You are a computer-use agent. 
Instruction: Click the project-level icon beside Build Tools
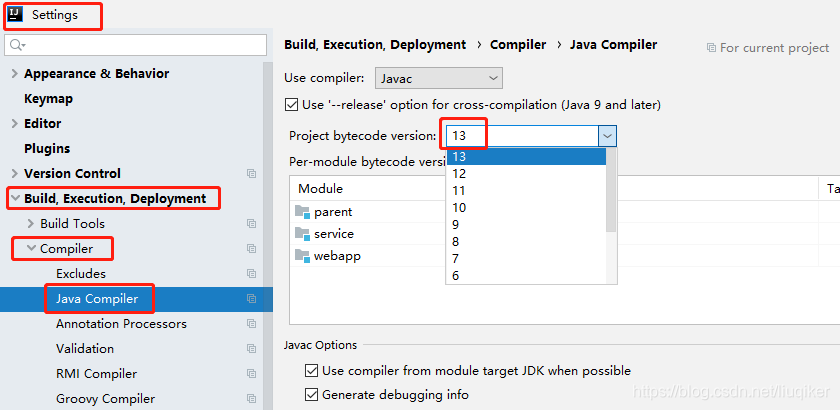click(251, 223)
